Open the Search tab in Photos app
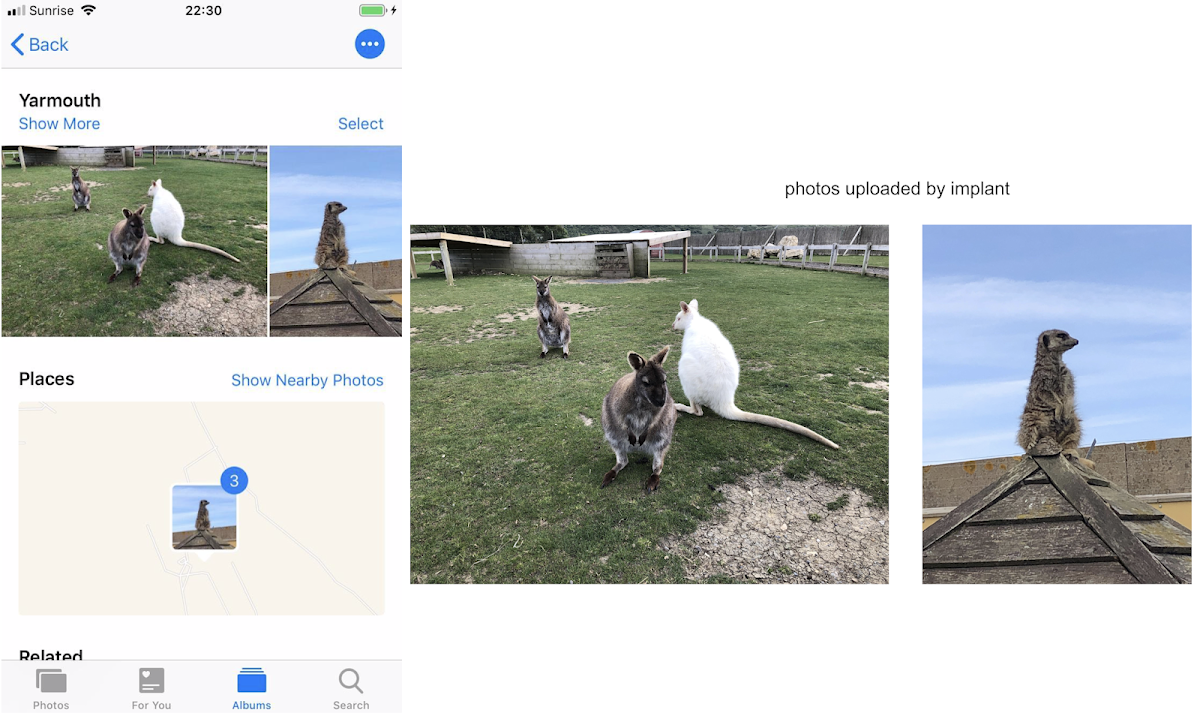 point(351,687)
